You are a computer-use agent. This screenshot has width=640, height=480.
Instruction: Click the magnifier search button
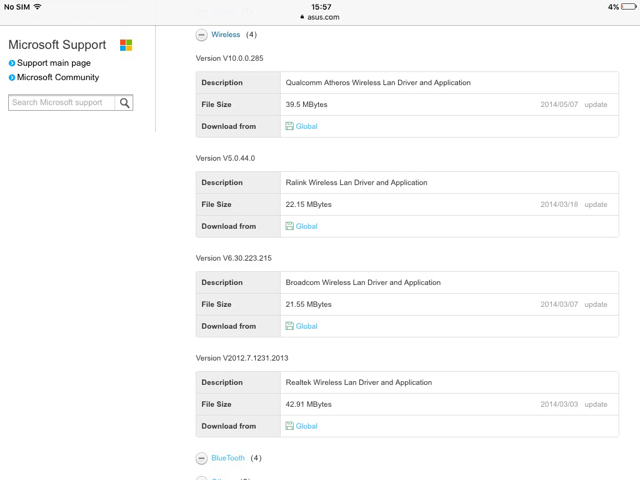[124, 102]
